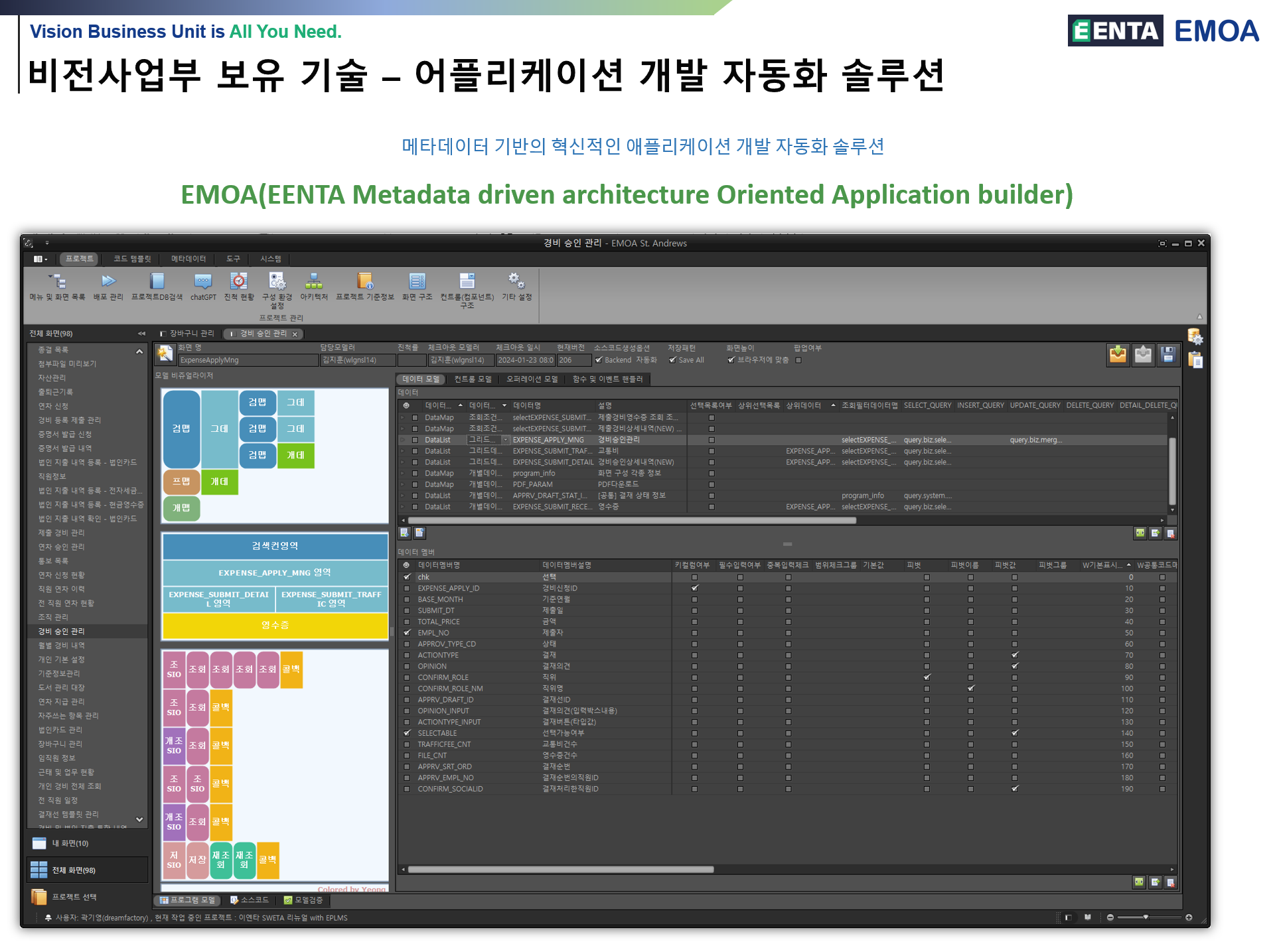This screenshot has height=952, width=1275.
Task: Open the 아키텍처 icon
Action: [314, 287]
